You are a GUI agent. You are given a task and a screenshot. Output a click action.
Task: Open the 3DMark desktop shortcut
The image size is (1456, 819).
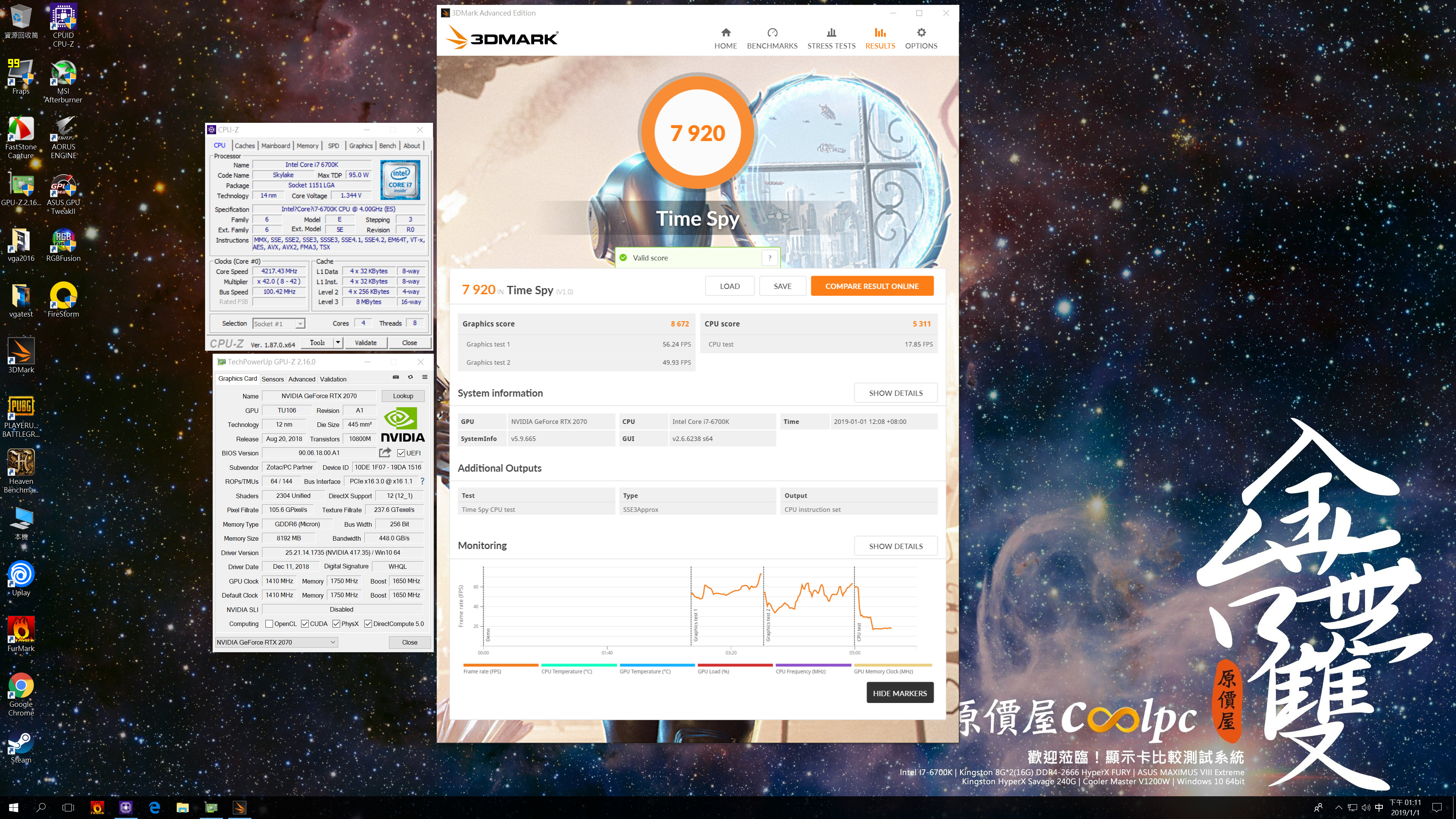[21, 356]
